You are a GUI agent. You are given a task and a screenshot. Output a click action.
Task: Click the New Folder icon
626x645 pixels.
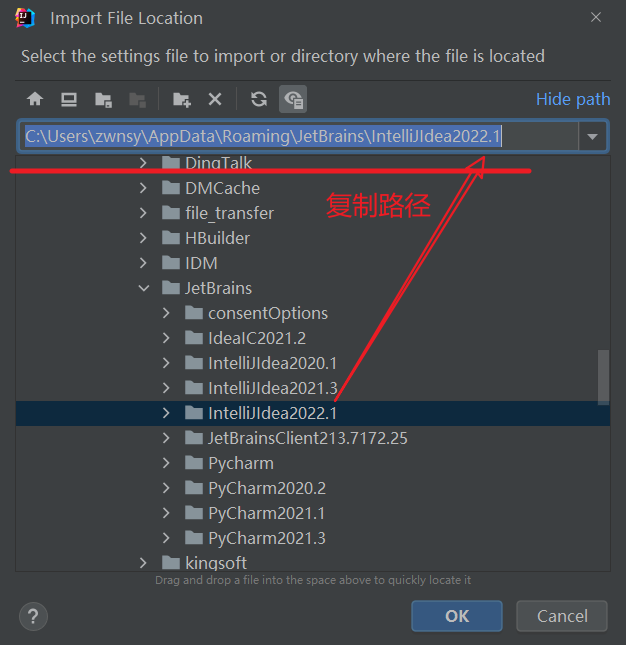(181, 99)
